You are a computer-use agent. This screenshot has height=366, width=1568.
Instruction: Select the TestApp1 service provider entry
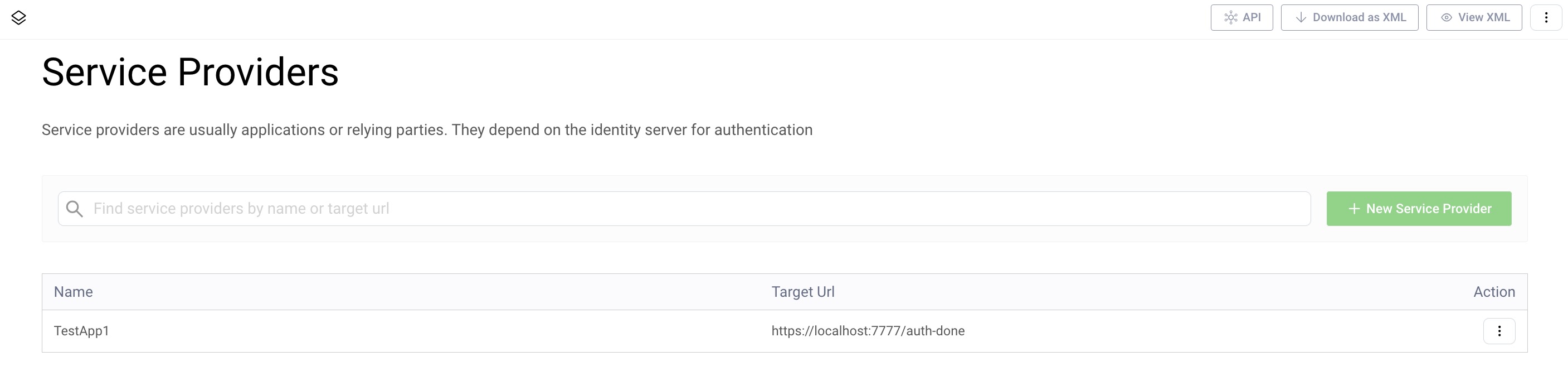tap(81, 331)
